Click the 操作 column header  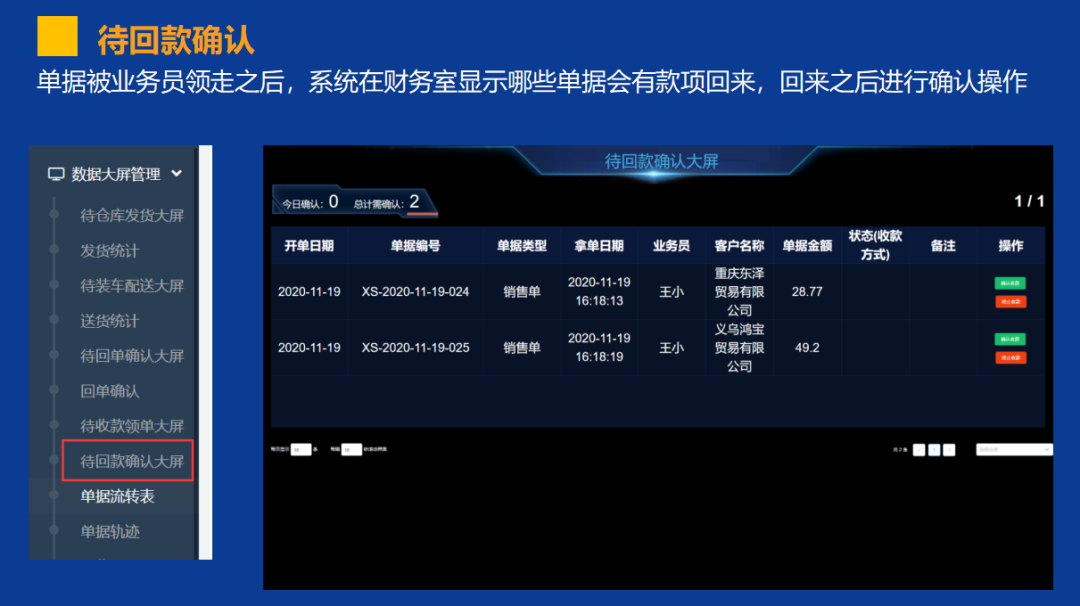[x=1011, y=246]
